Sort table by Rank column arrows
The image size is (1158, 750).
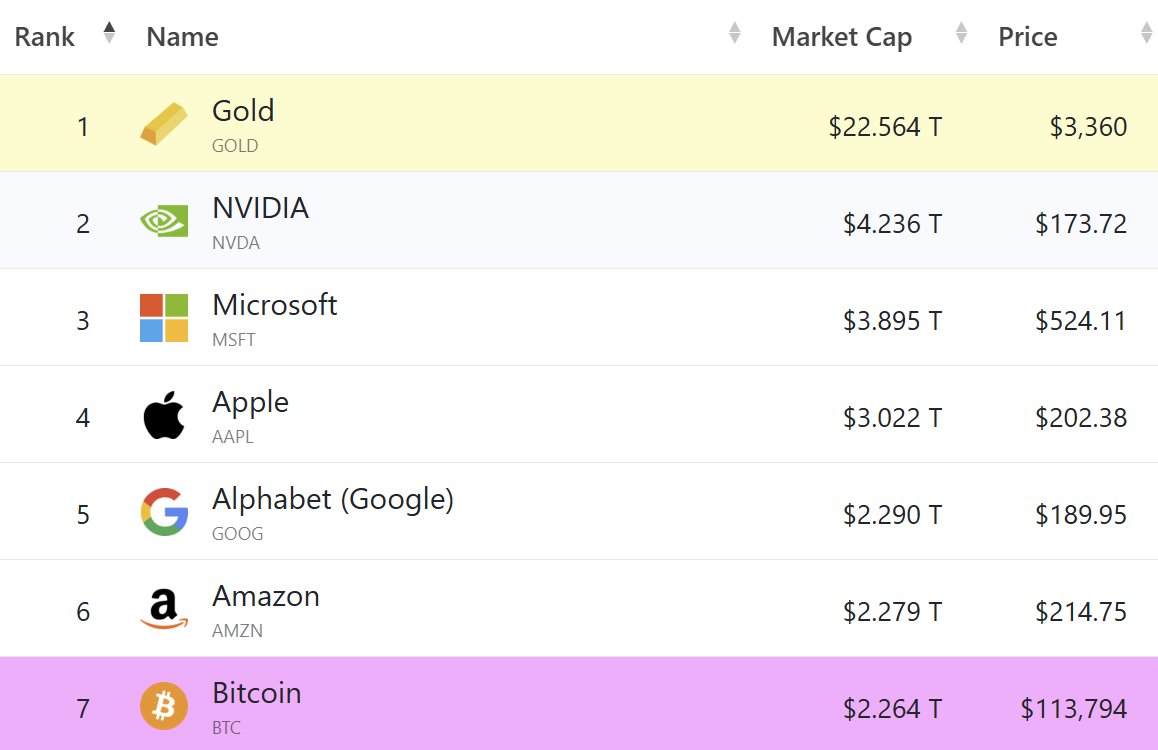click(x=109, y=34)
